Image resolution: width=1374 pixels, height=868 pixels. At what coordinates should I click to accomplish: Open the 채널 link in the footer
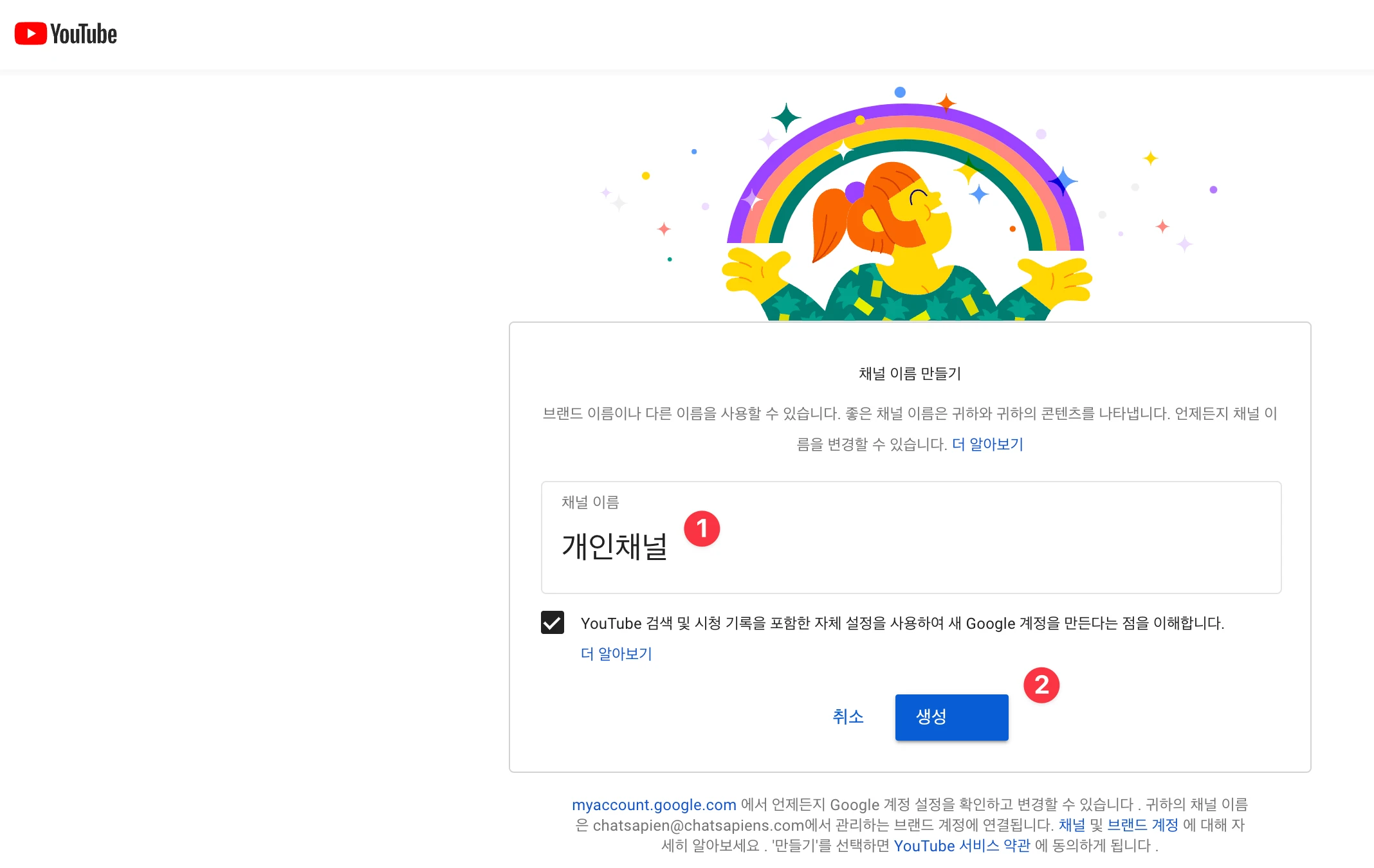(x=1072, y=825)
